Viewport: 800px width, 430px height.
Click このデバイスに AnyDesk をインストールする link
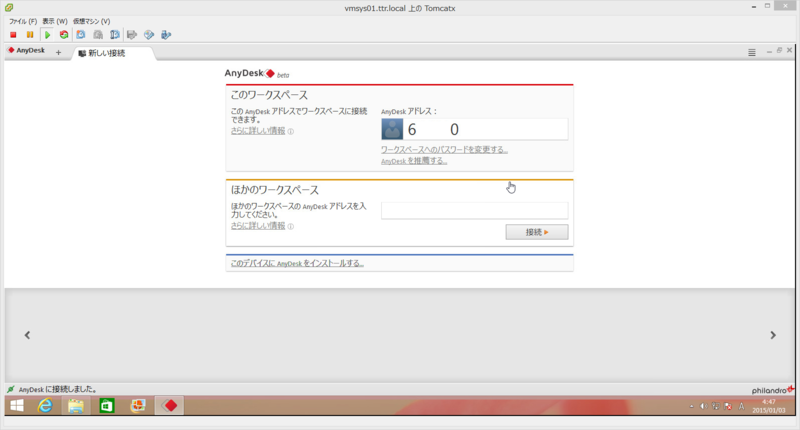297,263
